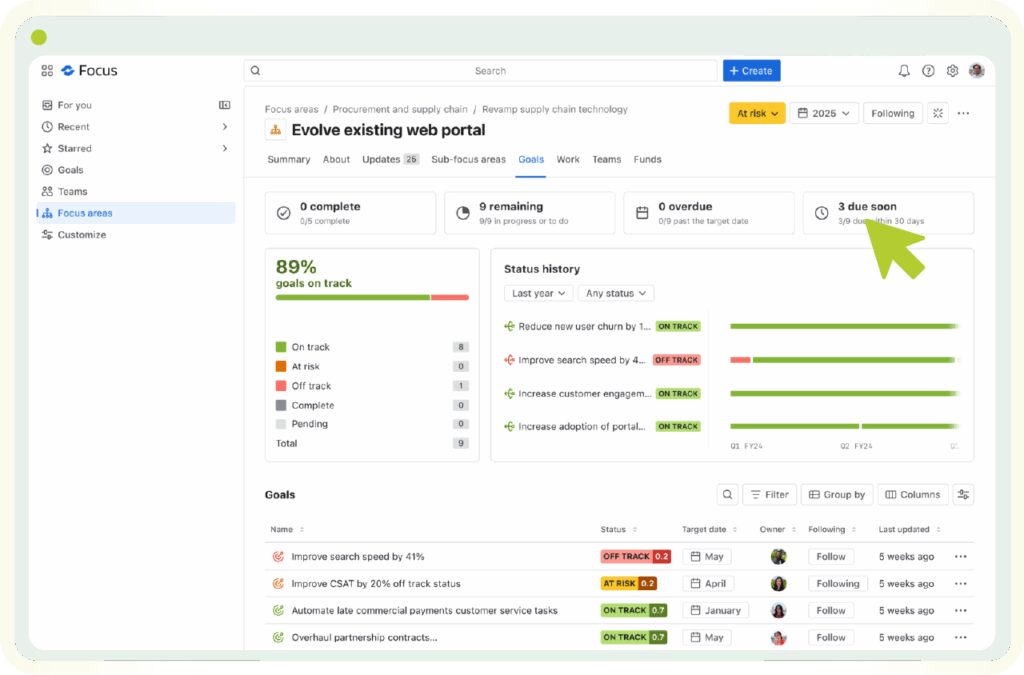Click the focus area hierarchy icon by title
Screen dimensions: 1024x675
(x=275, y=130)
